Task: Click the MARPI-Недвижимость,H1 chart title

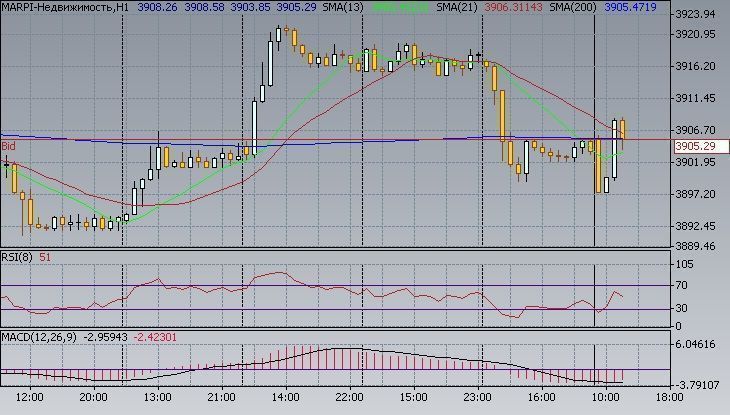Action: point(64,7)
